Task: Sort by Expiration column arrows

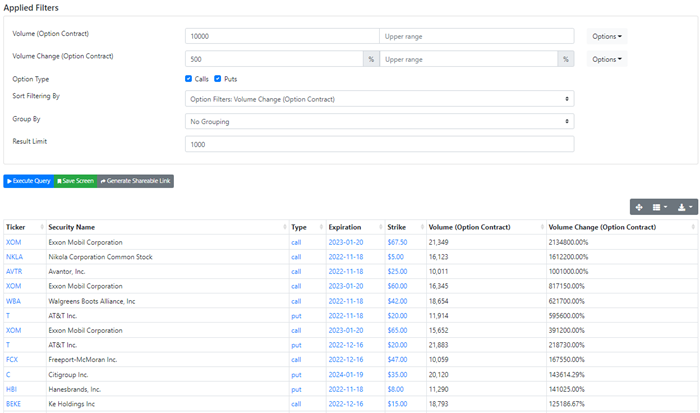Action: click(381, 227)
